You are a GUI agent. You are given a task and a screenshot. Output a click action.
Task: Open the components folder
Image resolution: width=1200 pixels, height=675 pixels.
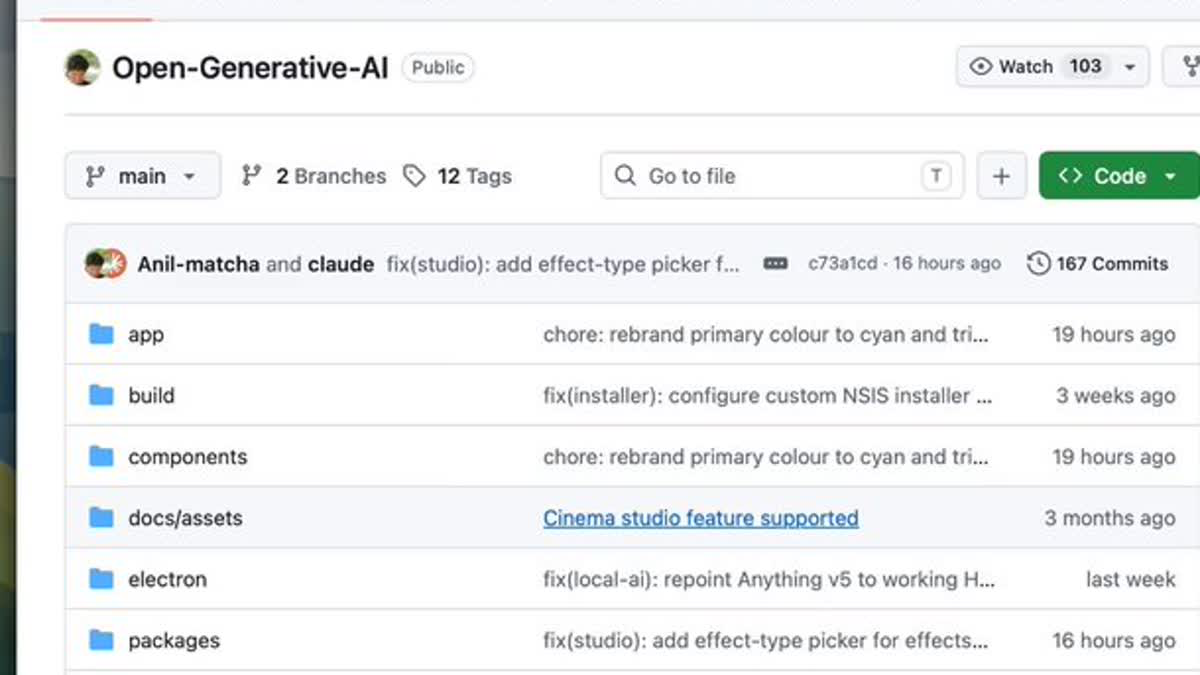pyautogui.click(x=187, y=457)
